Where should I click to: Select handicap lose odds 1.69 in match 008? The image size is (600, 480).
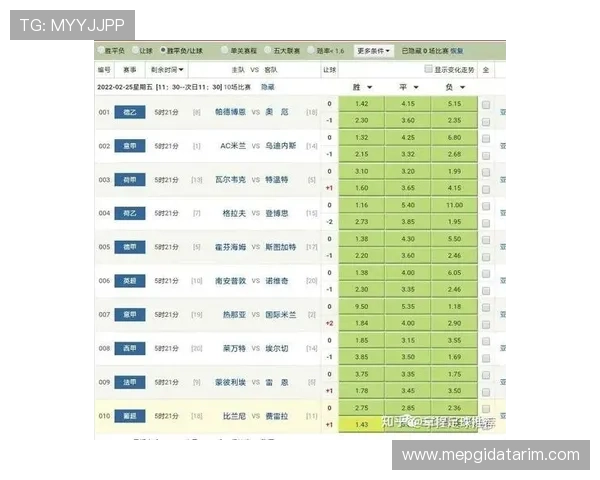(x=454, y=357)
